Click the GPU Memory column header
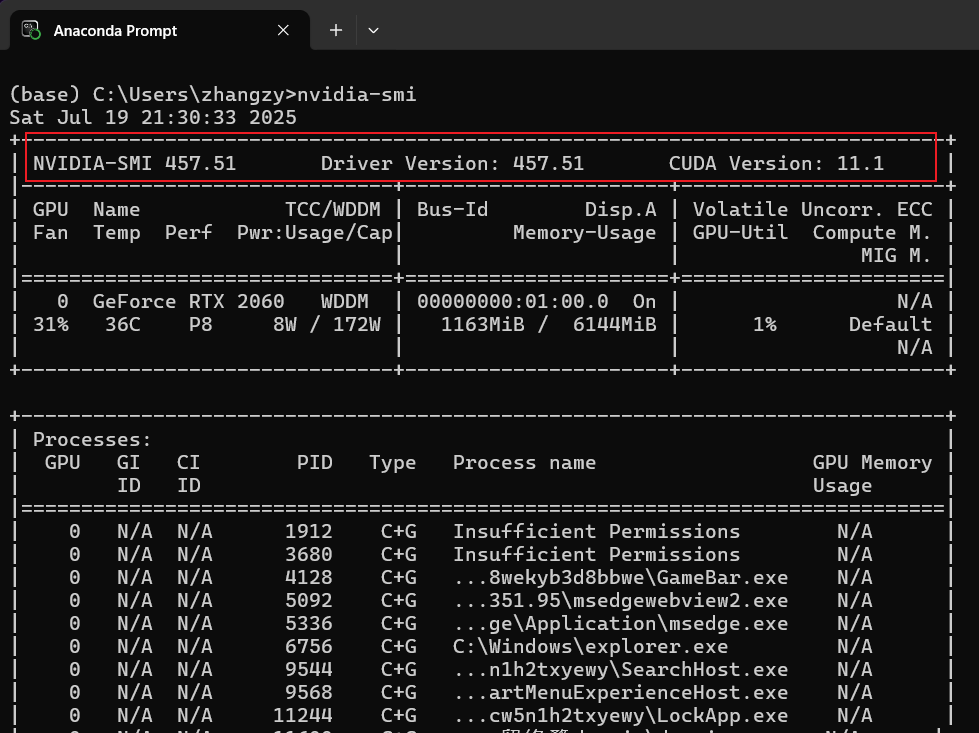Viewport: 979px width, 733px height. (872, 463)
